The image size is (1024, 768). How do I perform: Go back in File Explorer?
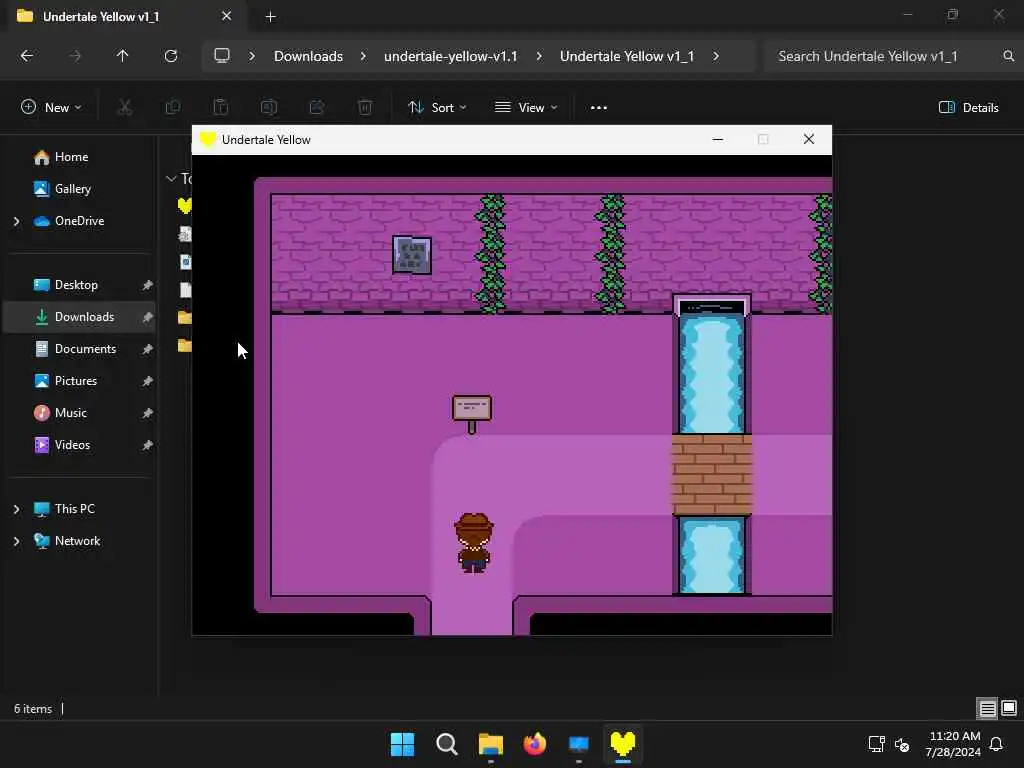pyautogui.click(x=27, y=56)
